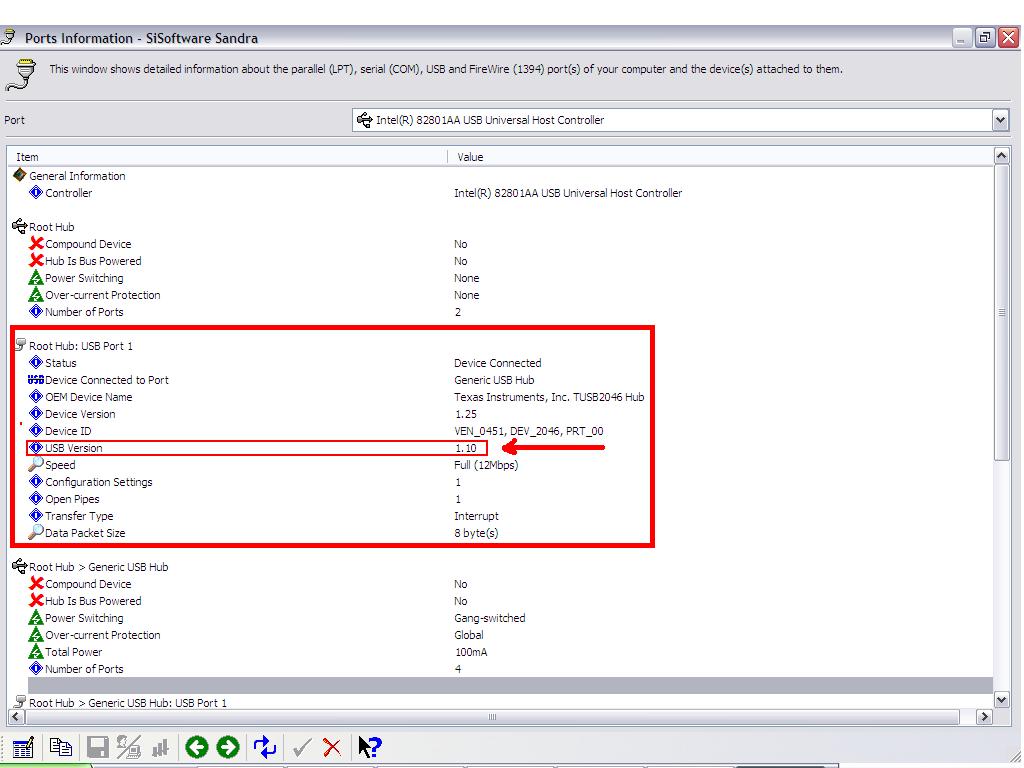Image resolution: width=1024 pixels, height=768 pixels.
Task: Go back with the green left arrow
Action: pos(196,746)
